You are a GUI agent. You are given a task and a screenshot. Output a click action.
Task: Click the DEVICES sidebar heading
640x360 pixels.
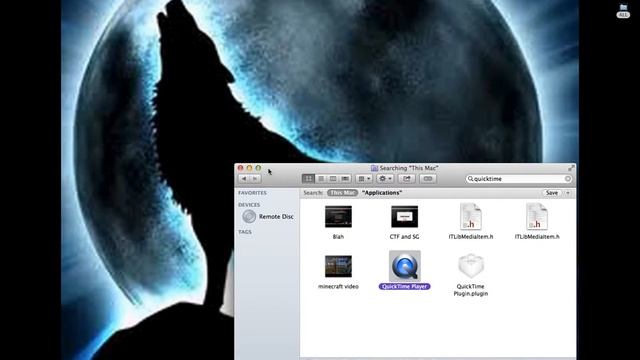pos(249,205)
